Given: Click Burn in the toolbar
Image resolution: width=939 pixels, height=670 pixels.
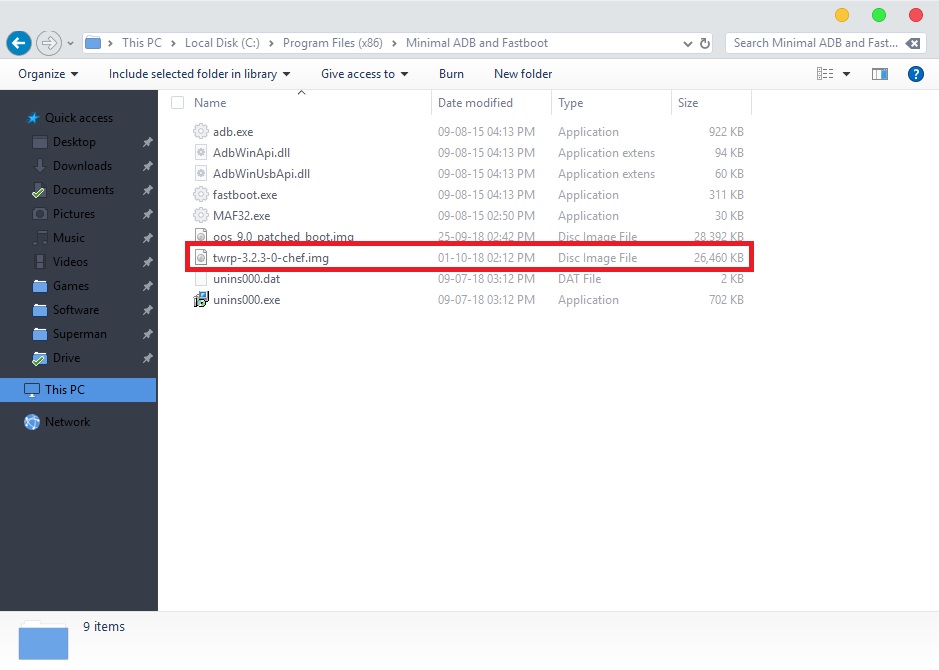Looking at the screenshot, I should [451, 74].
